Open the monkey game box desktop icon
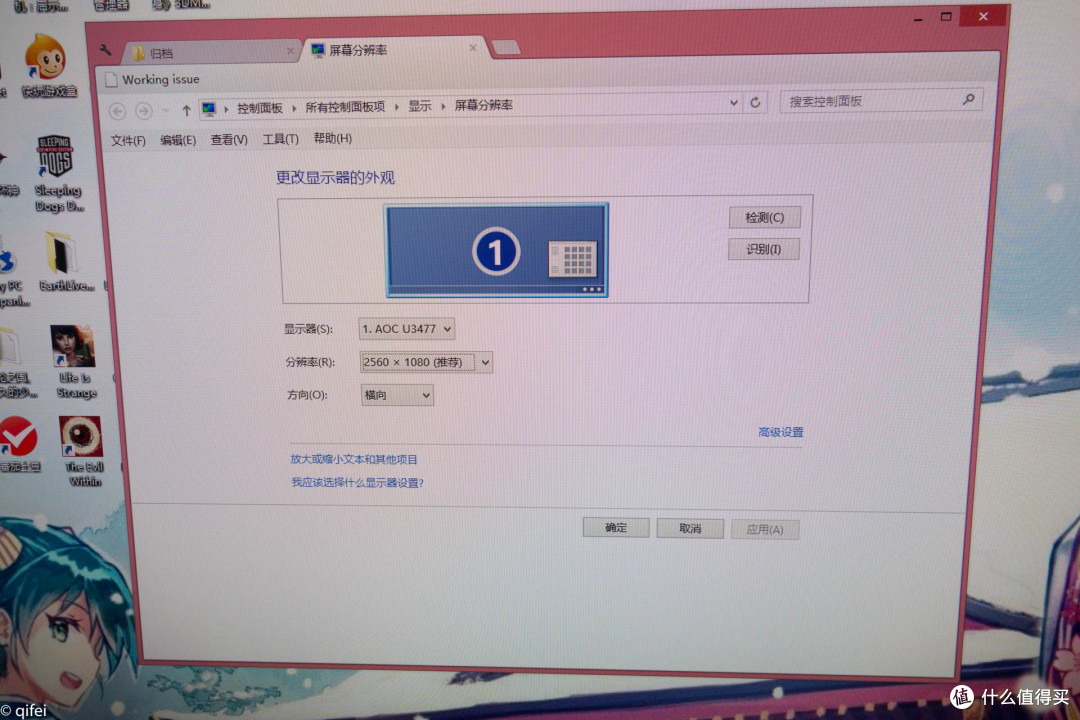 click(x=48, y=65)
